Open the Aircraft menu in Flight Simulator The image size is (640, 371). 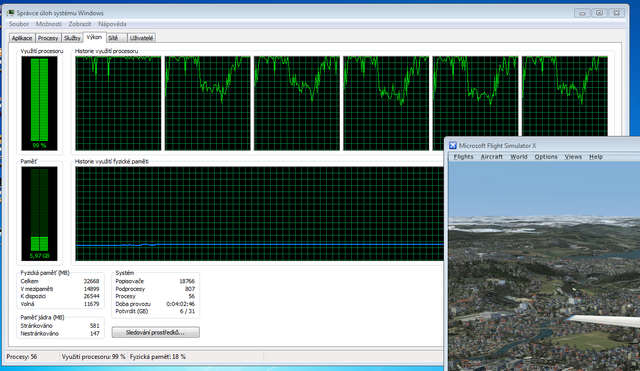pyautogui.click(x=491, y=157)
